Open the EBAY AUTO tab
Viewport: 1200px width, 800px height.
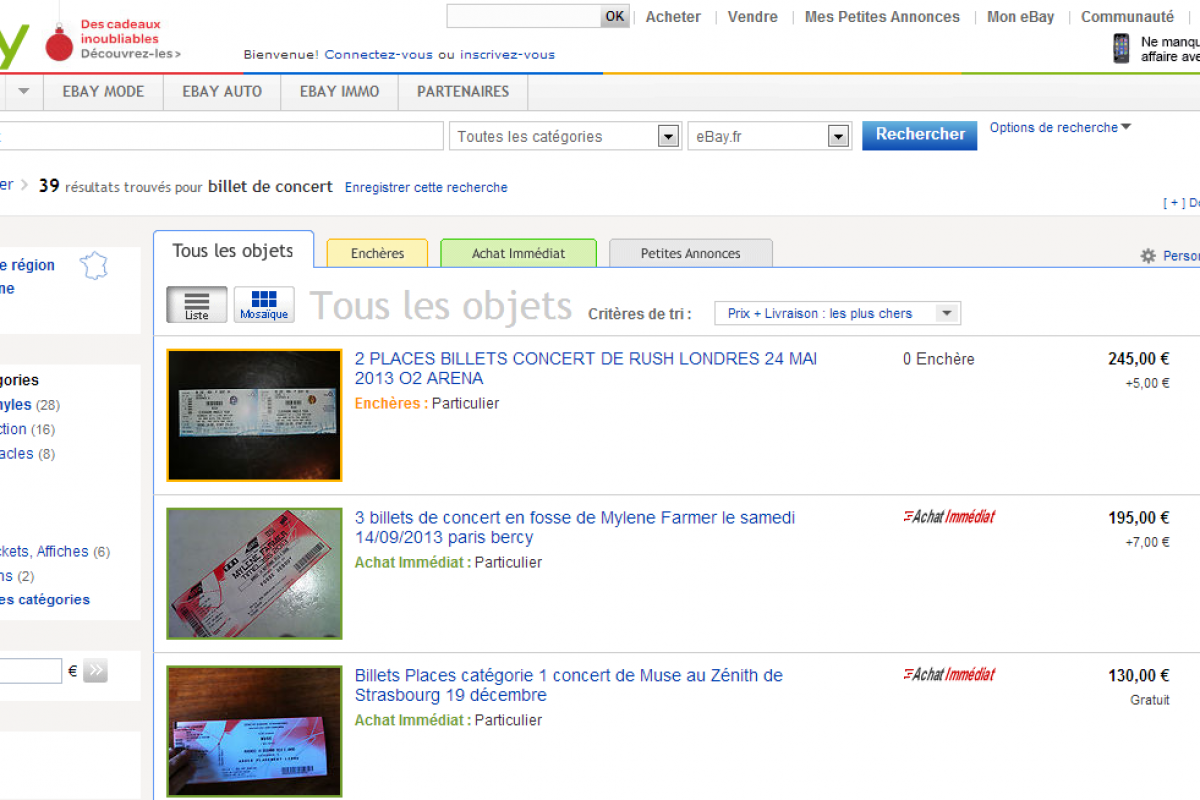click(222, 91)
